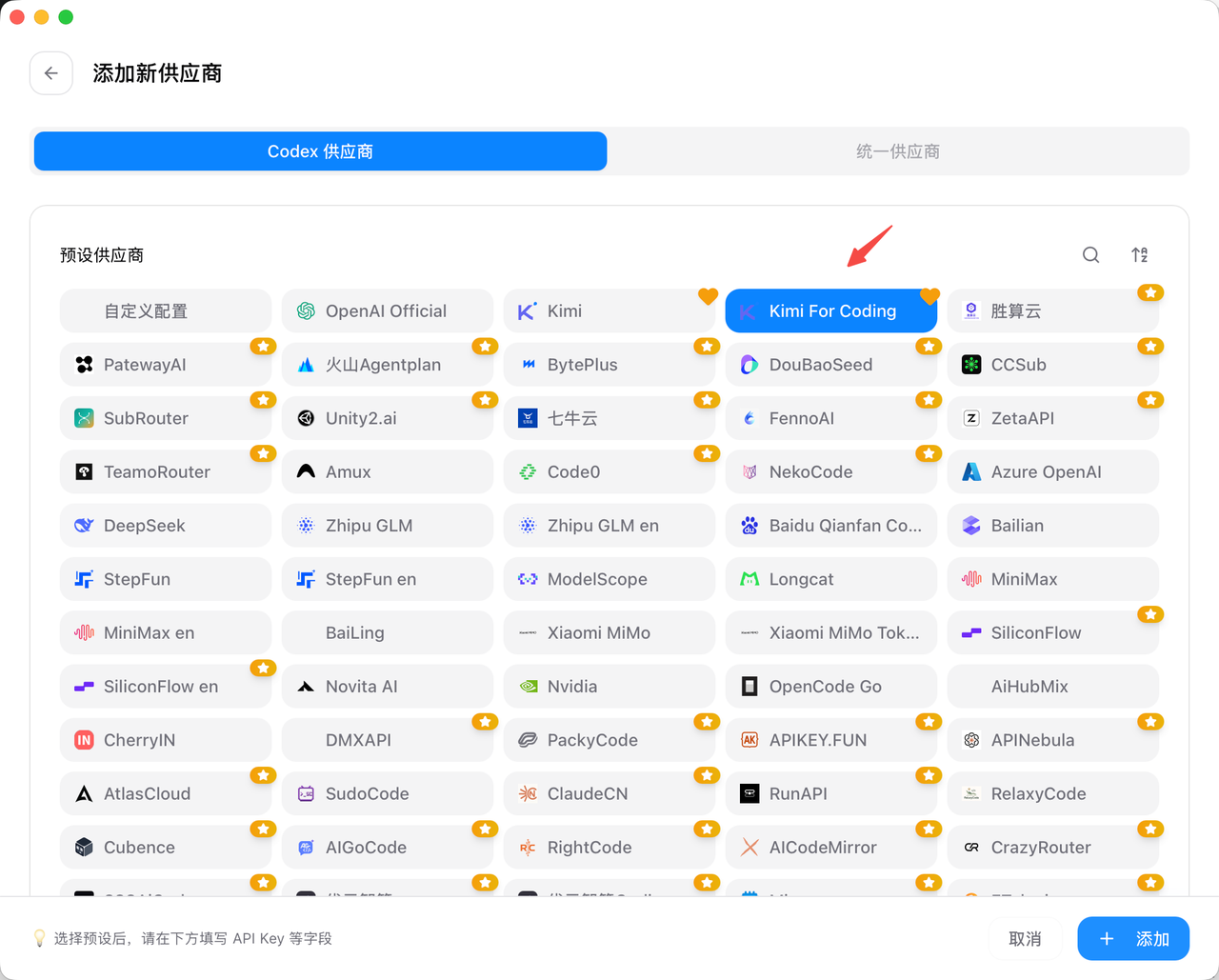Choose the BytePlus provider preset
The height and width of the screenshot is (980, 1219).
[x=609, y=365]
